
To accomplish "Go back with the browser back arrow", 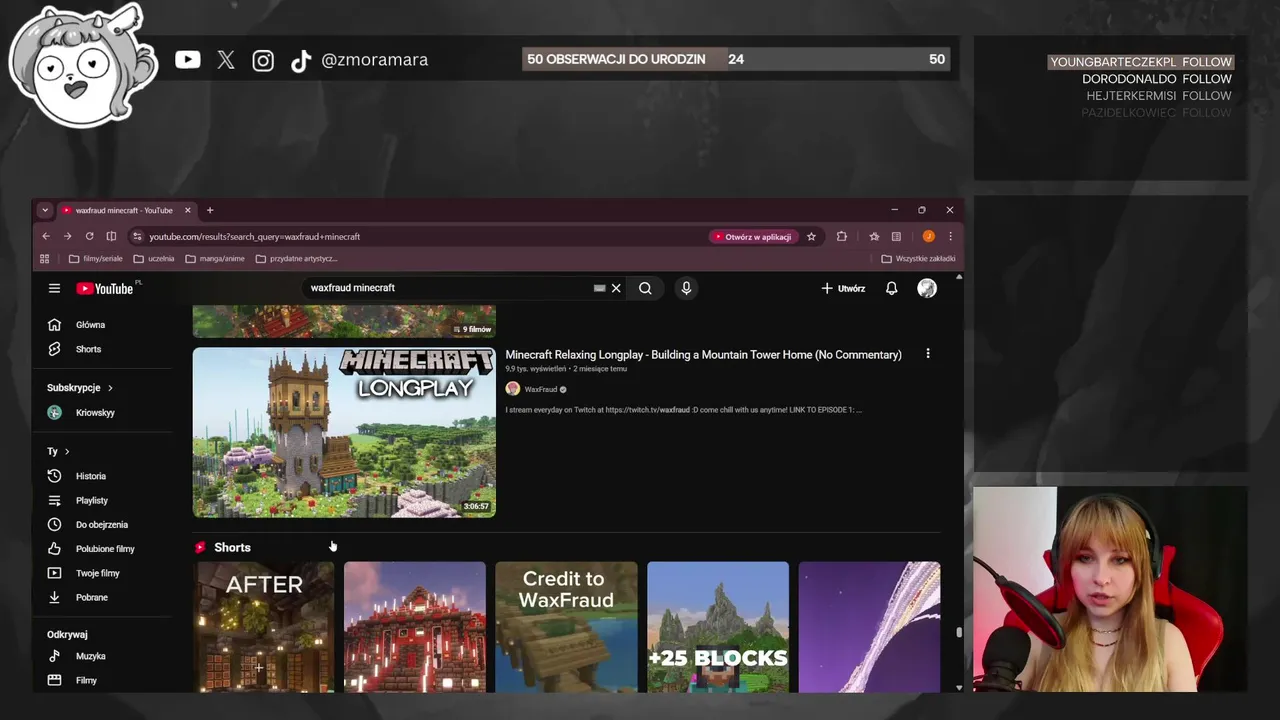I will tap(46, 237).
